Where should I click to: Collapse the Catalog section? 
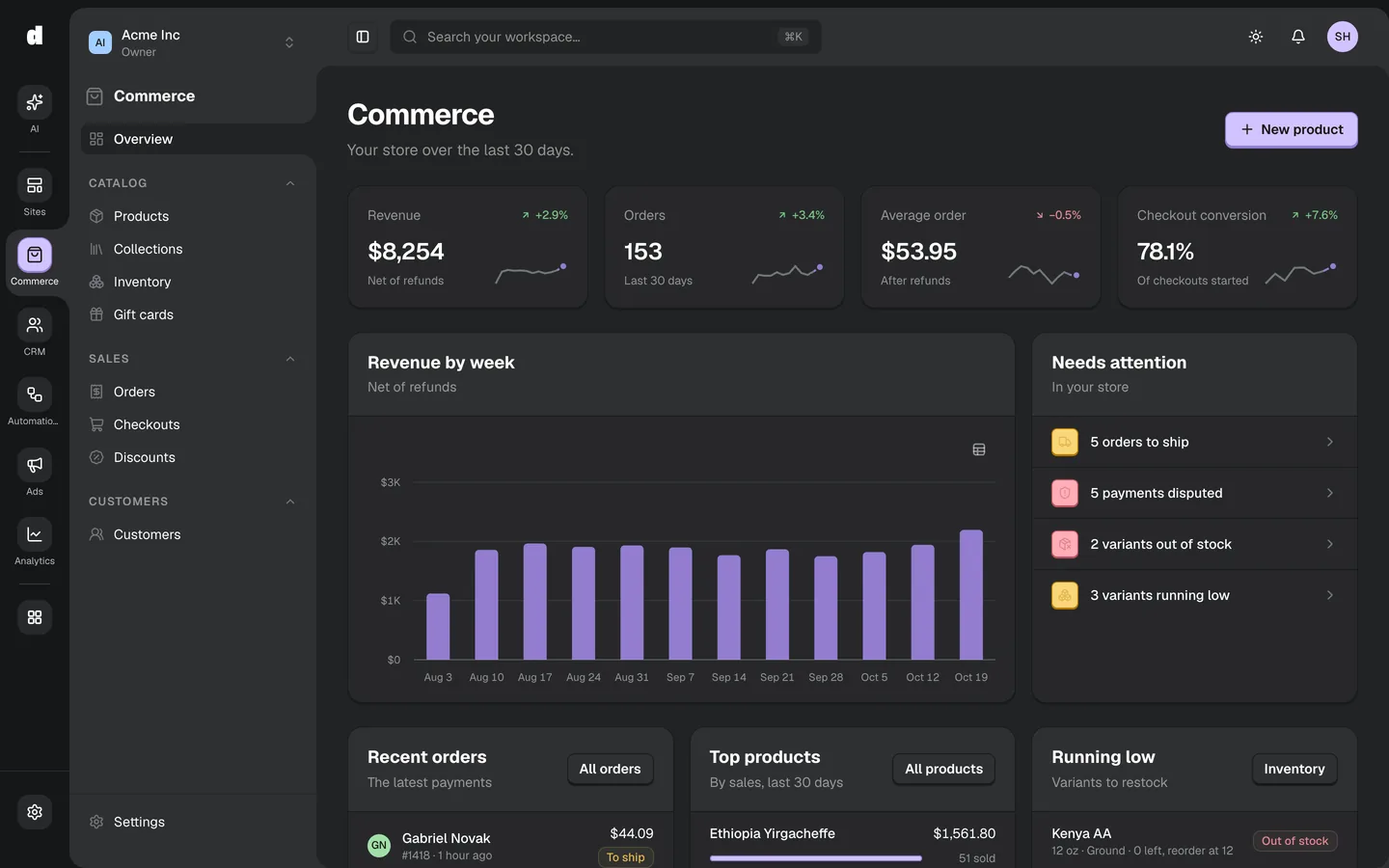coord(290,183)
